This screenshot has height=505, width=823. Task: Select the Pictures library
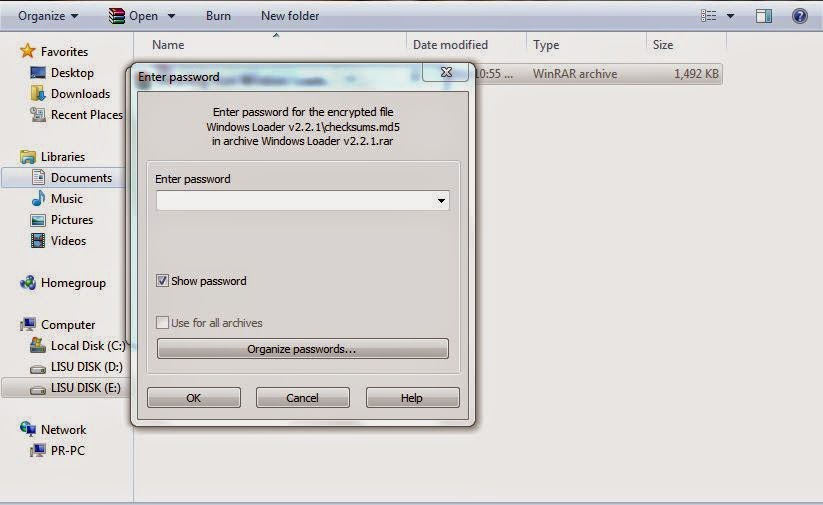click(72, 219)
